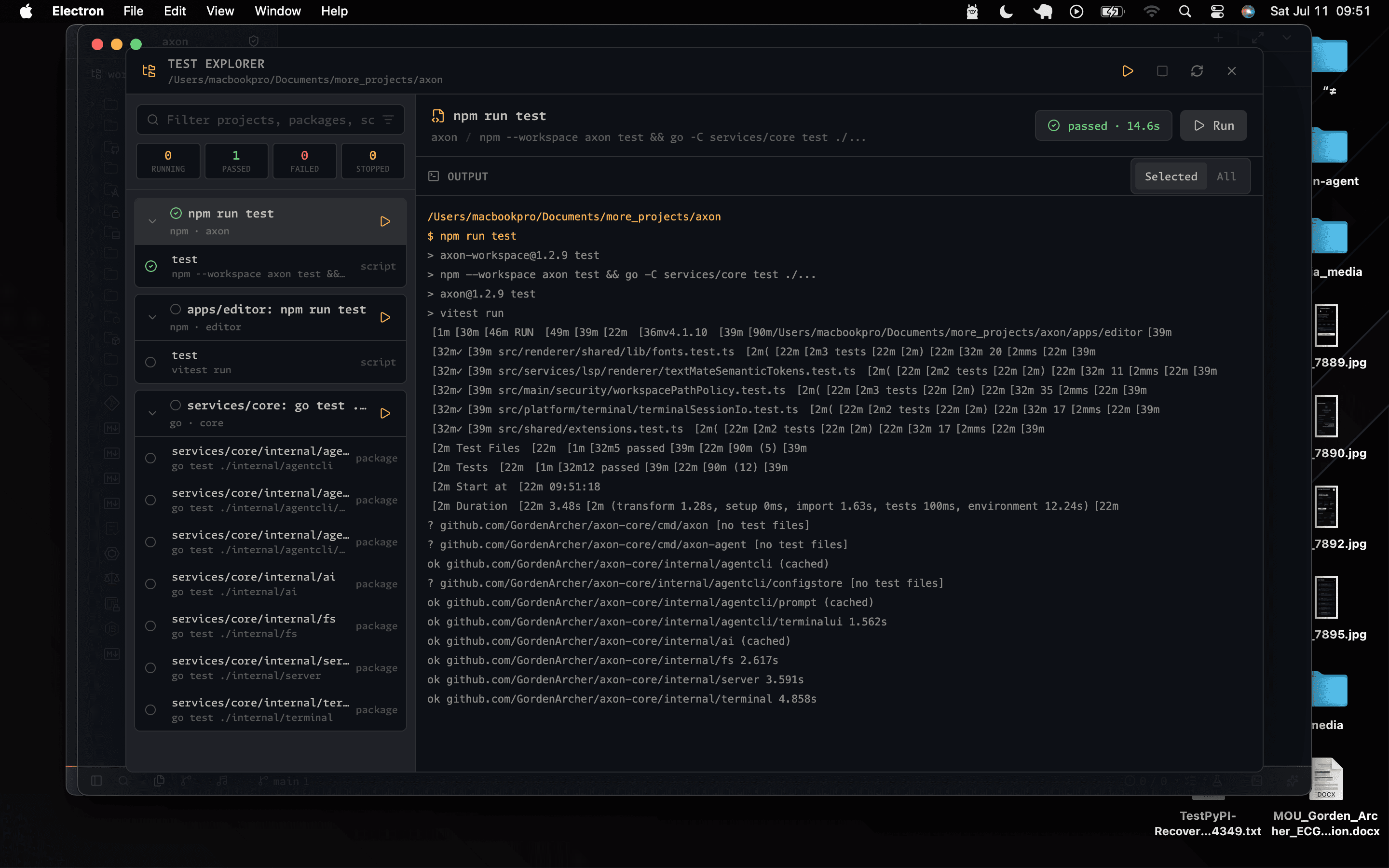
Task: Click the Test Explorer tree icon beside title
Action: click(149, 71)
